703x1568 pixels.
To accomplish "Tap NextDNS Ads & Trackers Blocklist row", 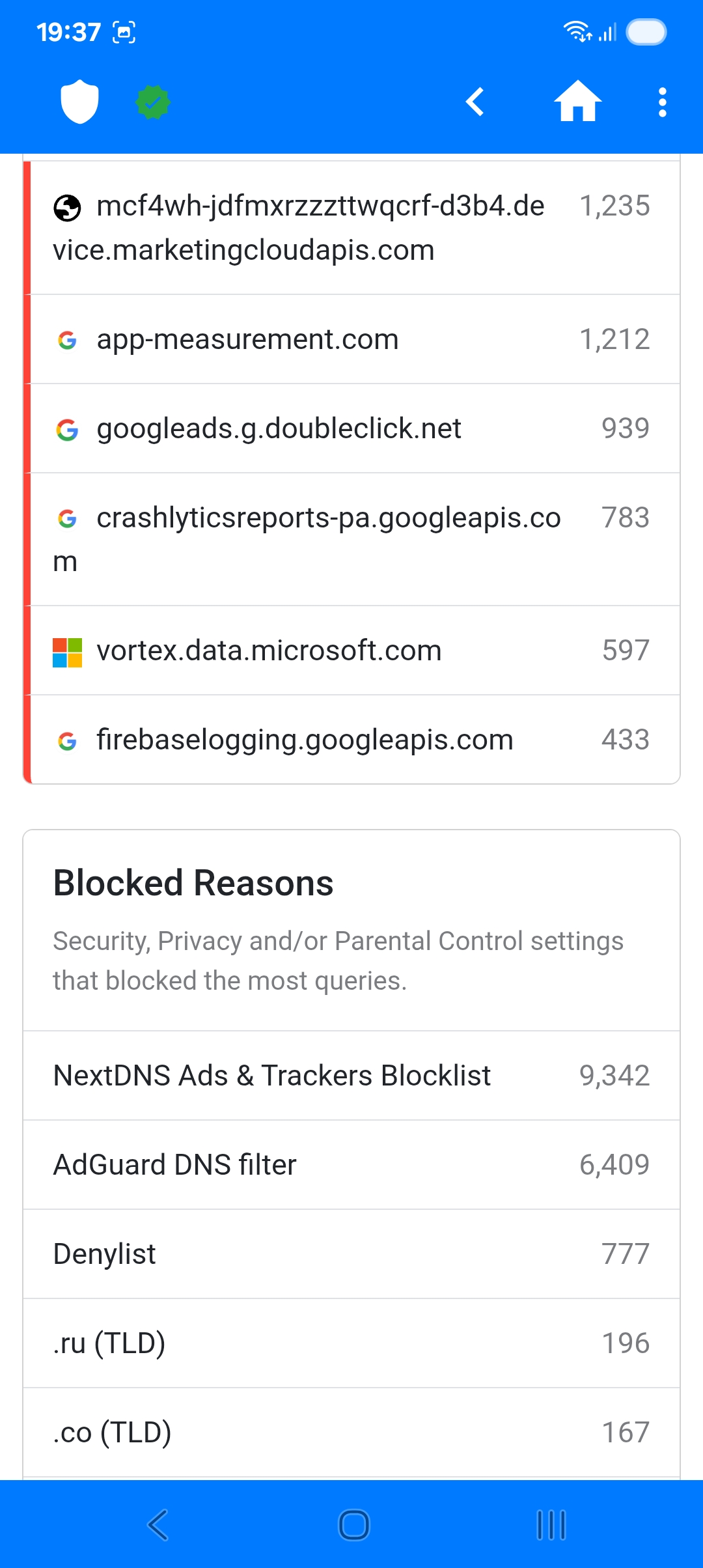I will 351,1076.
